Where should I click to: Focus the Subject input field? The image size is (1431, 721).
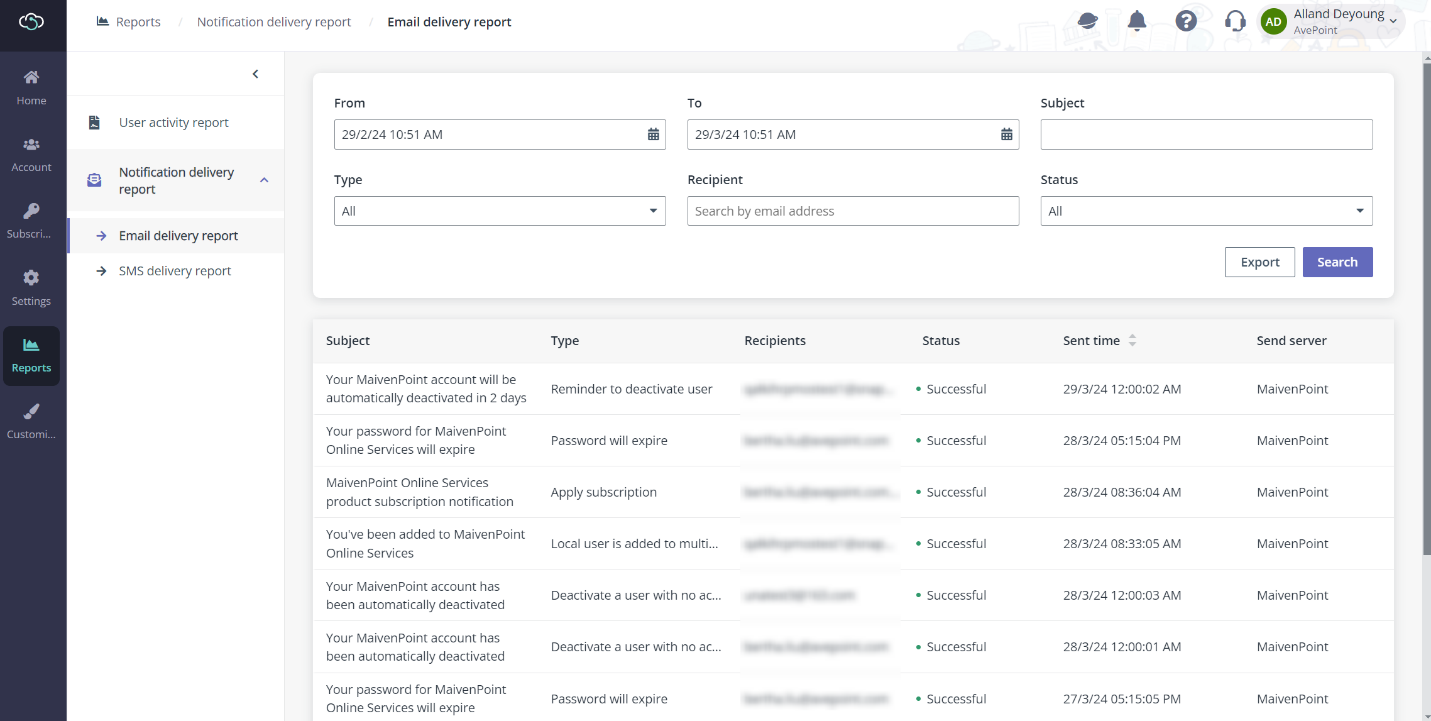pos(1206,134)
